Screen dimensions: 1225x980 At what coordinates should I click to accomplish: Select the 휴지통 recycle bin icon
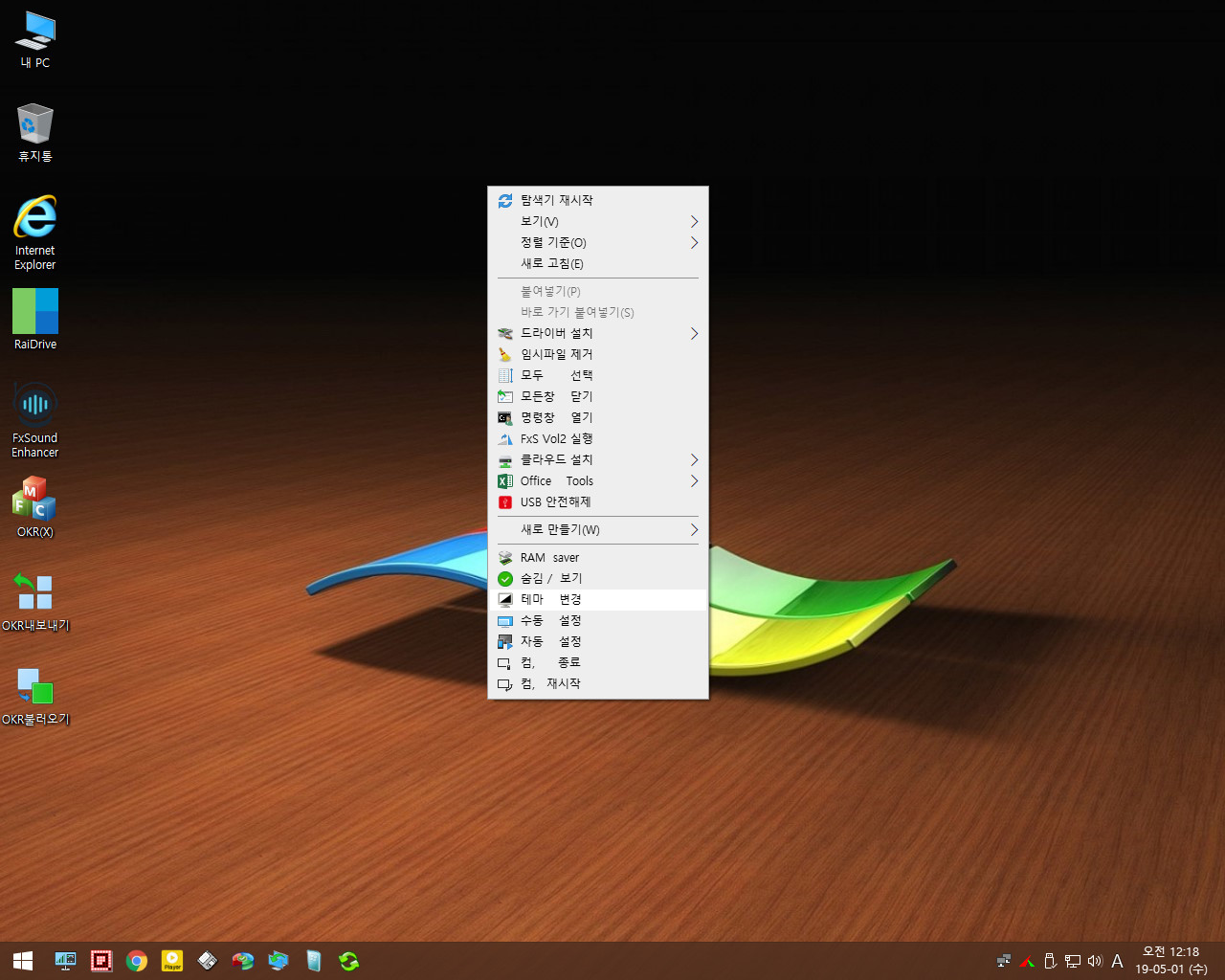[35, 133]
